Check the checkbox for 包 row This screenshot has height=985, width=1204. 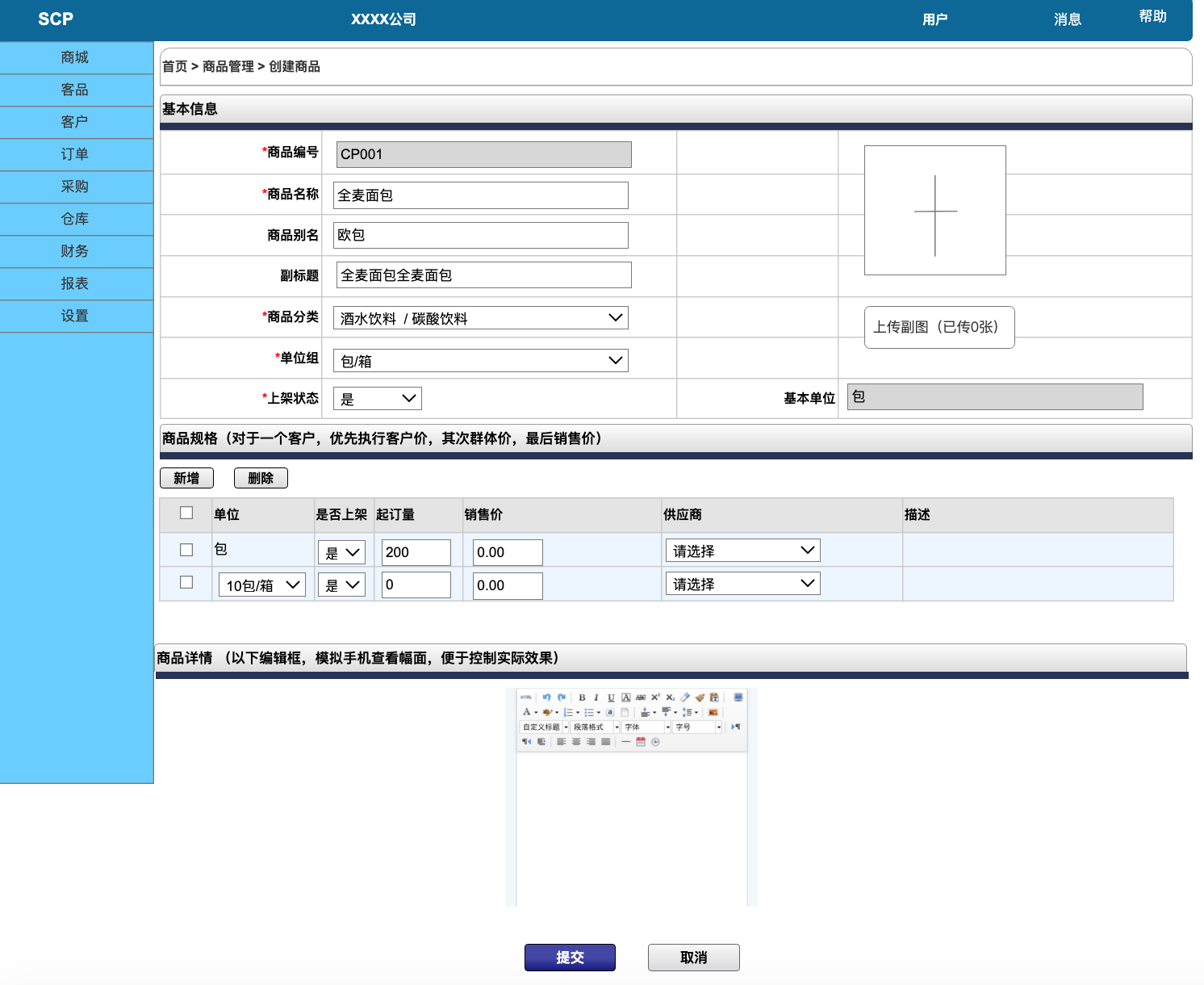[186, 550]
